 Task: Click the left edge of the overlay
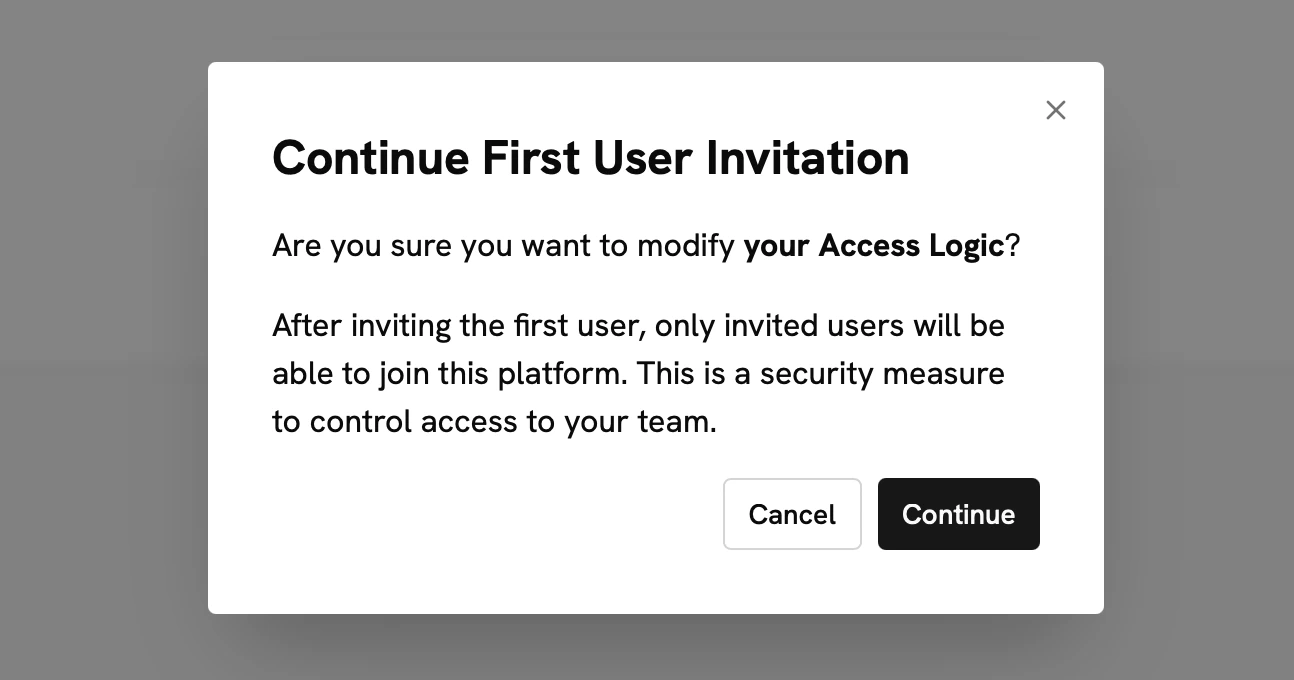pyautogui.click(x=60, y=340)
